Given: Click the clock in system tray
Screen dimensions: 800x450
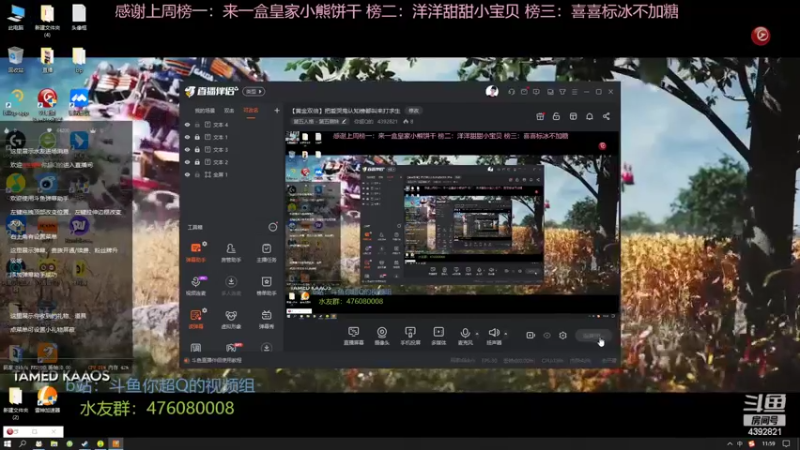Looking at the screenshot, I should pos(768,444).
